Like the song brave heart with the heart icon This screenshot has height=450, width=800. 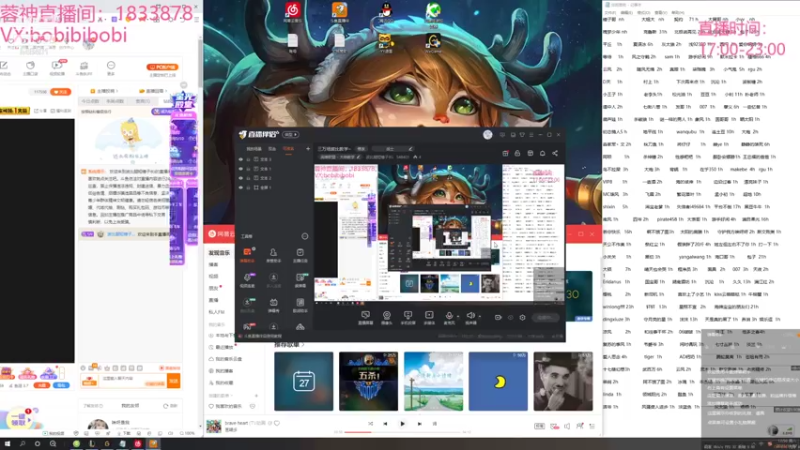(x=277, y=423)
